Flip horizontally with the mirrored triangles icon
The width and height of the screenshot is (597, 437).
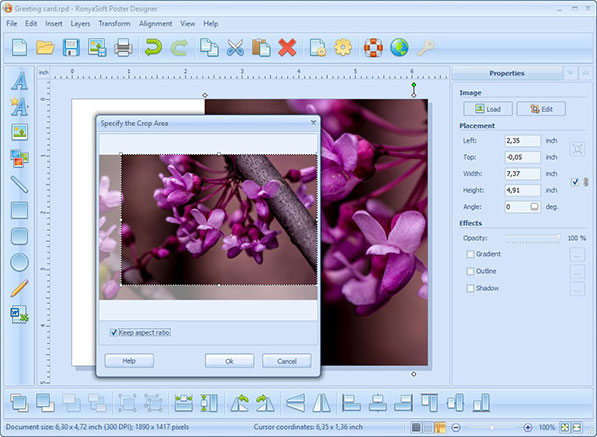pos(321,403)
